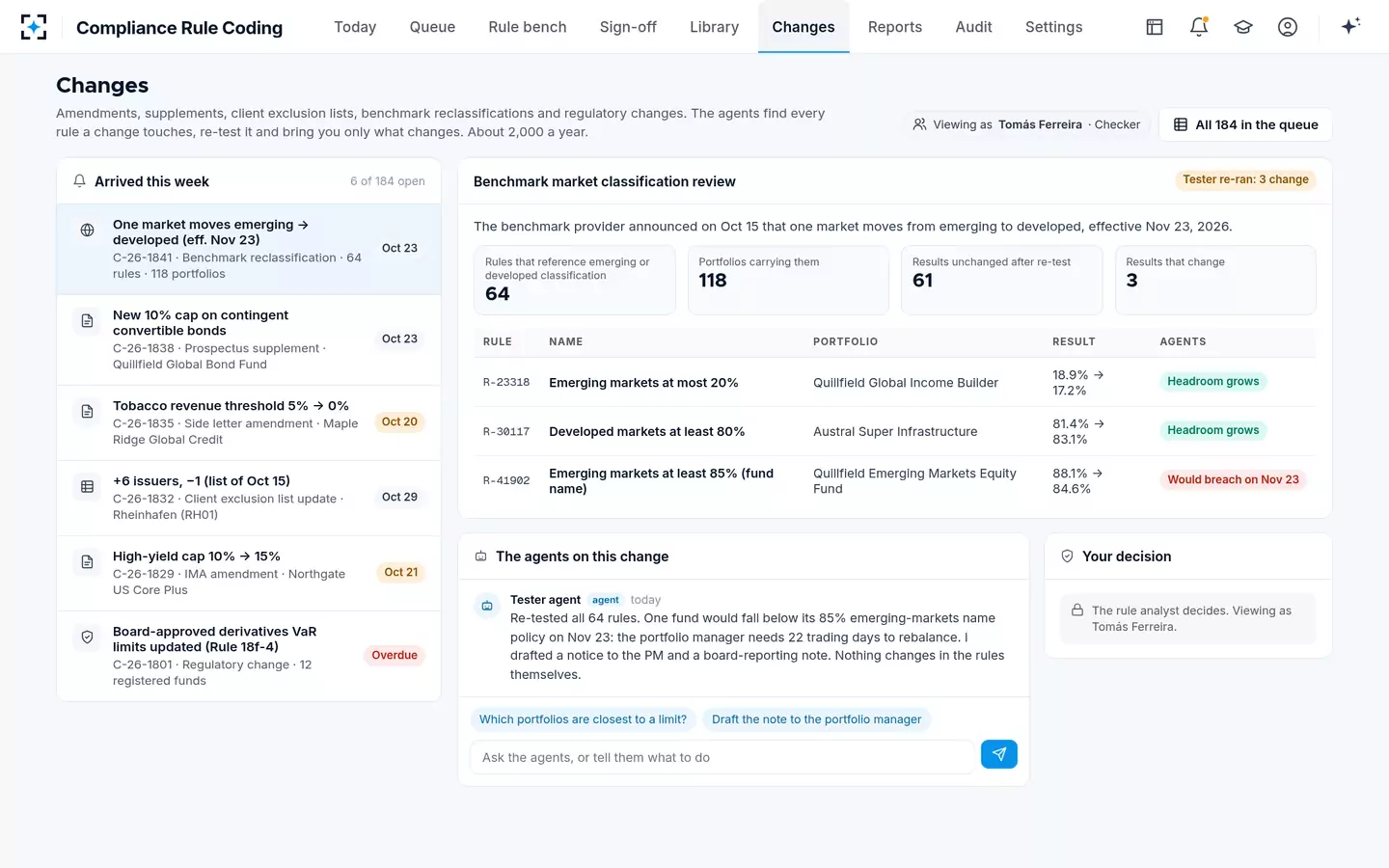Click table icon beside +6 issuers item

[87, 487]
